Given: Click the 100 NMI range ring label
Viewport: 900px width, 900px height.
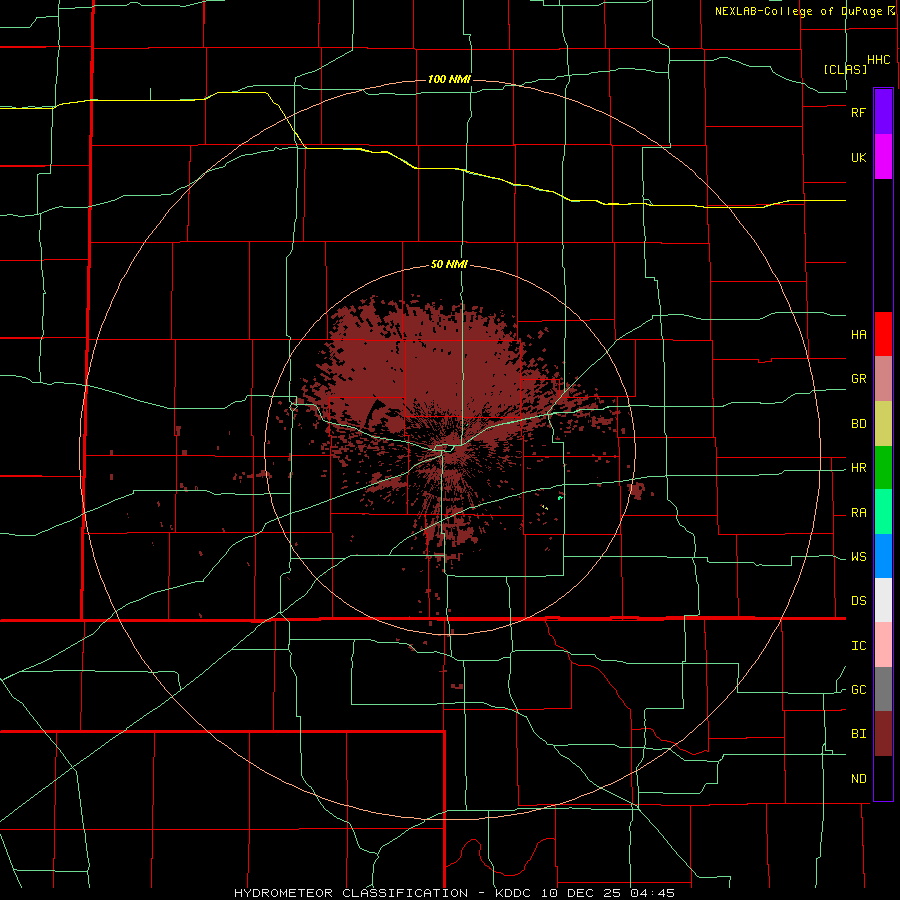Looking at the screenshot, I should click(x=449, y=79).
